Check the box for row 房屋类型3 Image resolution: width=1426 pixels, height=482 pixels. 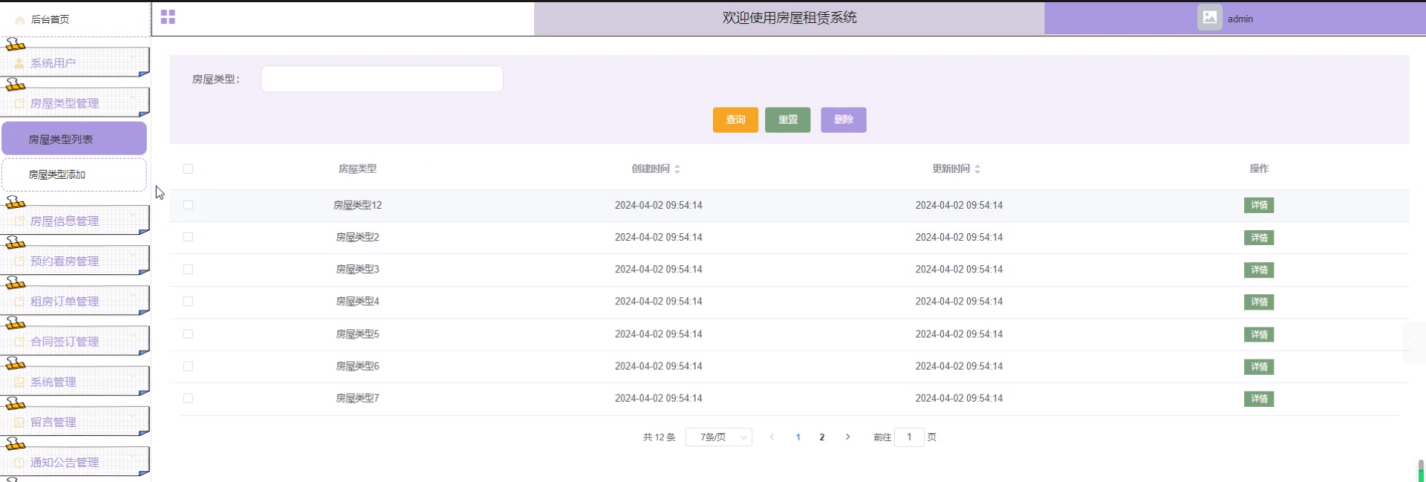(x=188, y=269)
